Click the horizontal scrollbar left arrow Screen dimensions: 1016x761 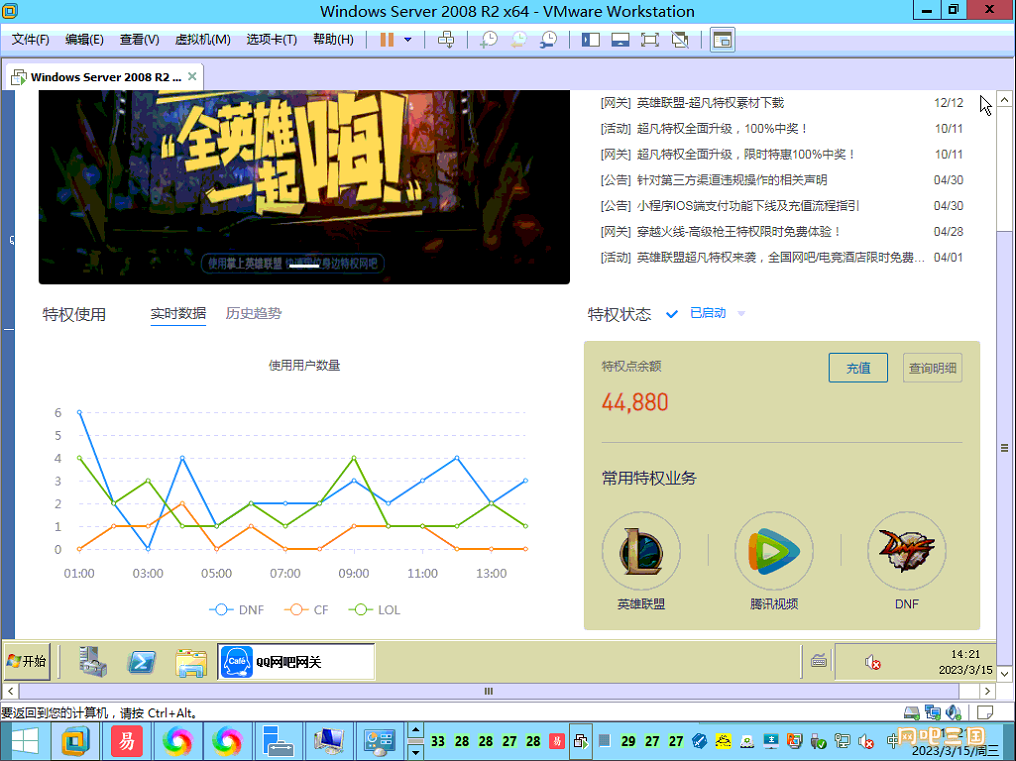(x=10, y=691)
